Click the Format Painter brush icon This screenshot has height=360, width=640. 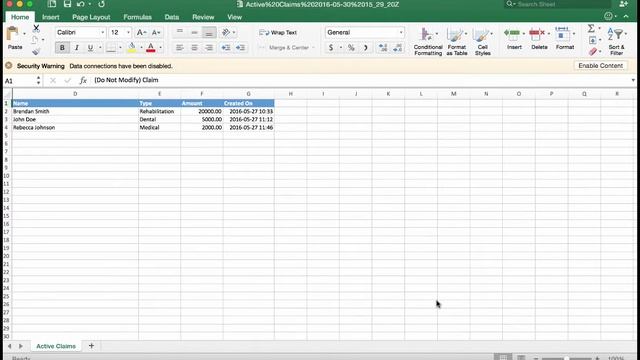(x=36, y=51)
